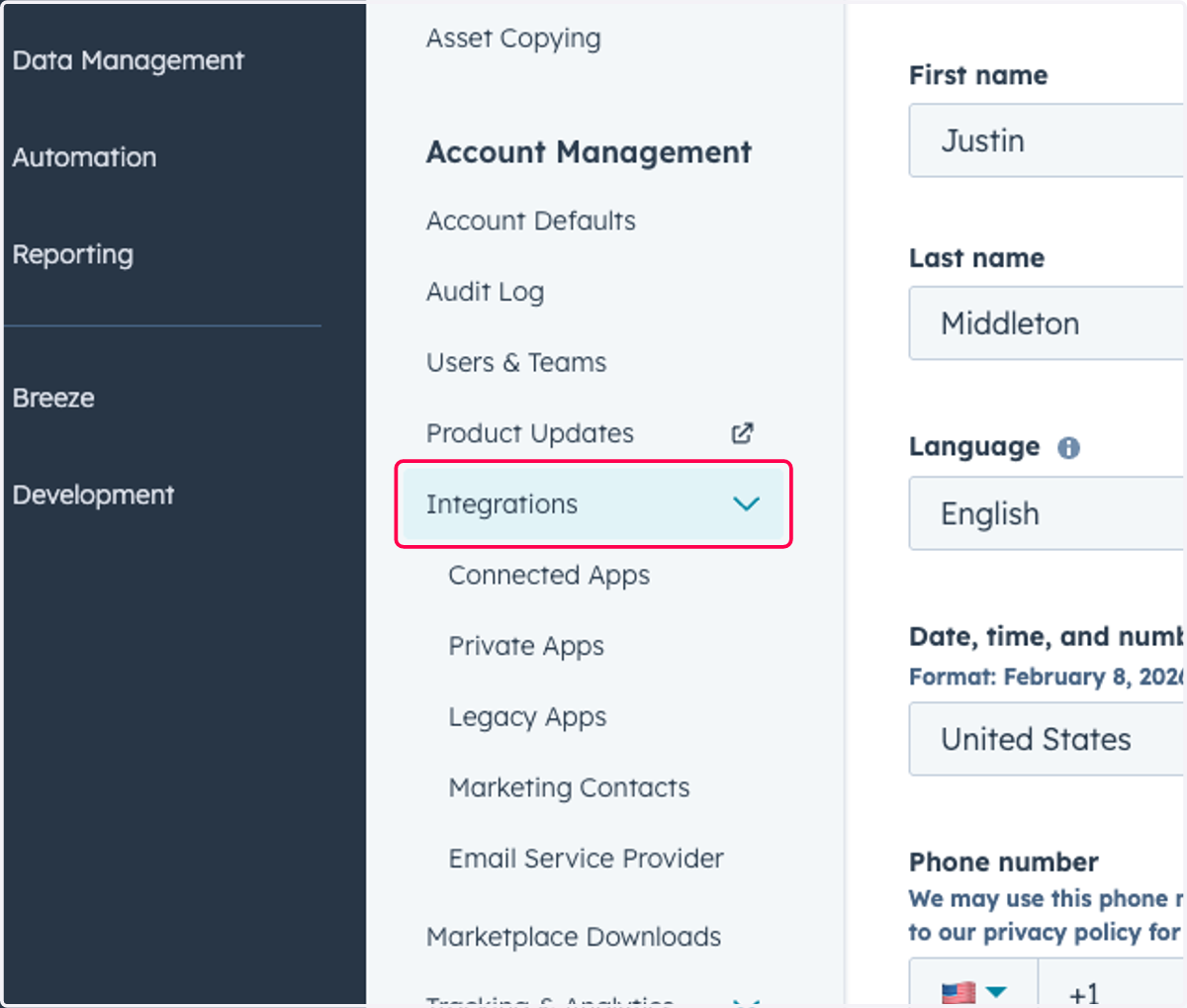Click the First name field containing Justin
Image resolution: width=1187 pixels, height=1008 pixels.
[1047, 140]
